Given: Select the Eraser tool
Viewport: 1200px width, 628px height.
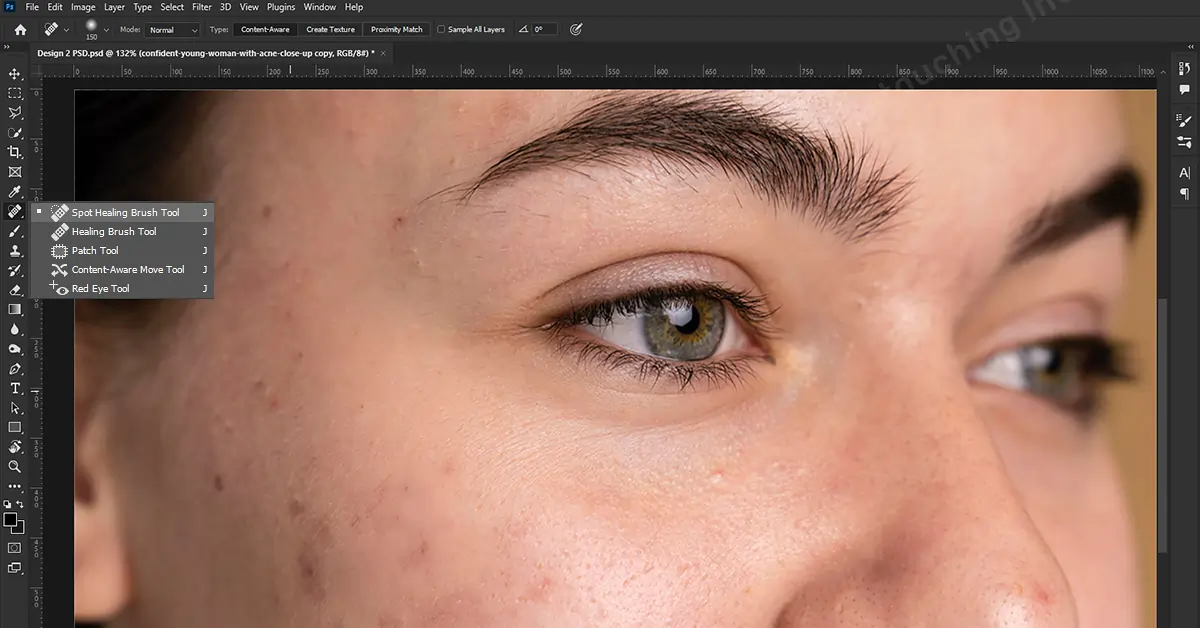Looking at the screenshot, I should click(15, 290).
